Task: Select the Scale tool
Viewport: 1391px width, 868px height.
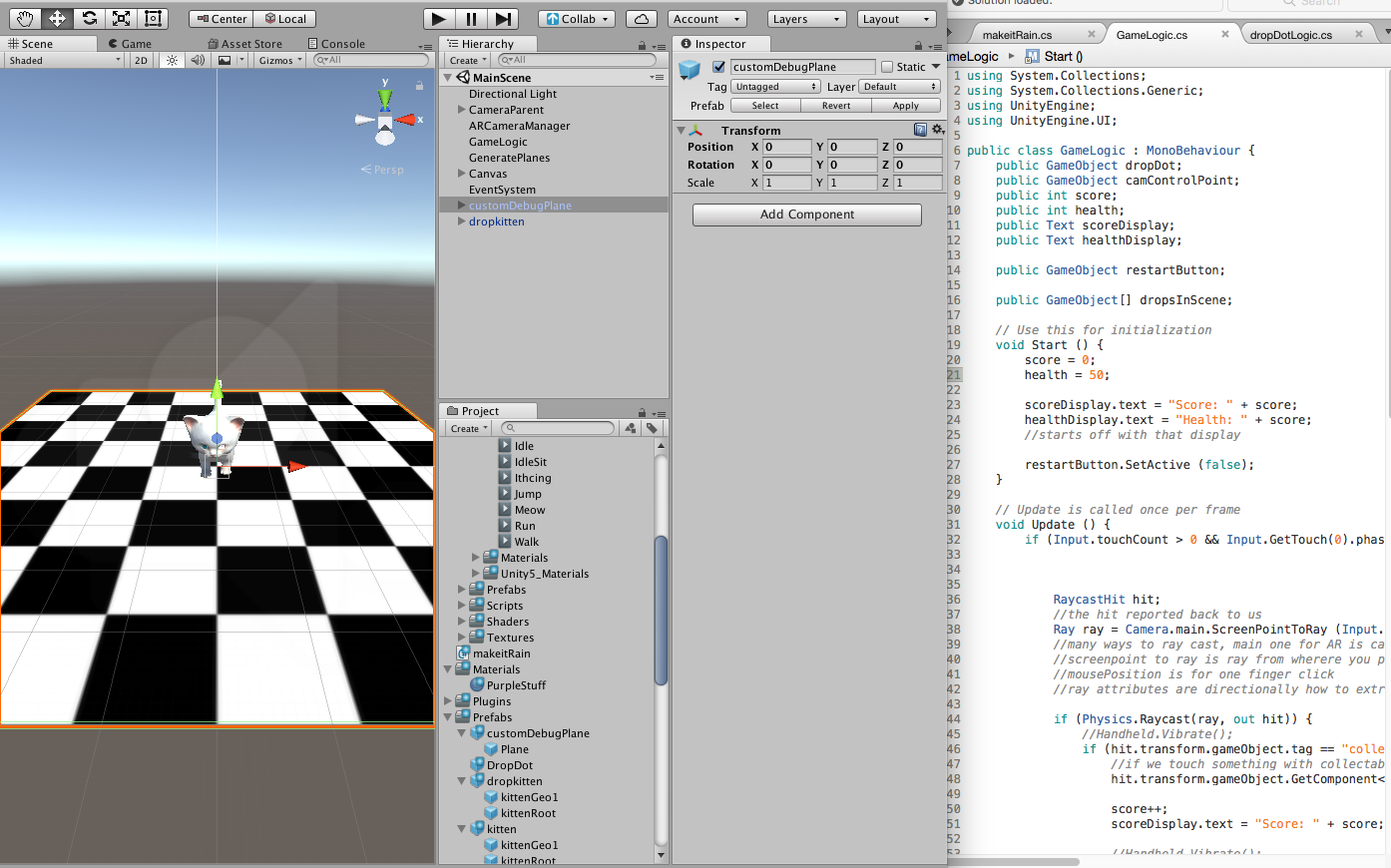Action: click(x=121, y=18)
